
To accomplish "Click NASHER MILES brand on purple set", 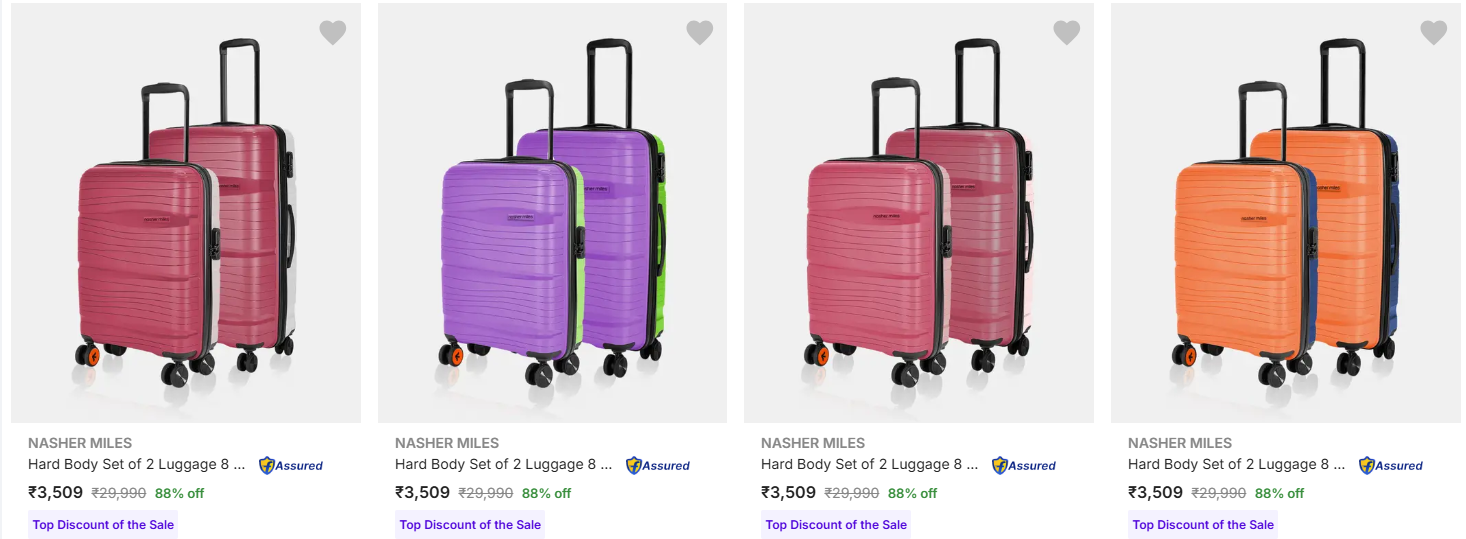I will [x=446, y=443].
